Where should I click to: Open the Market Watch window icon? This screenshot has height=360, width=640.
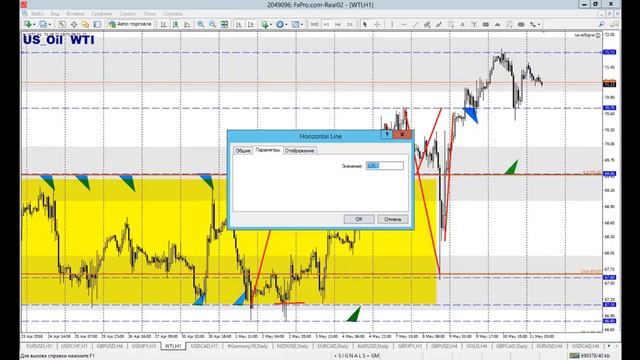[x=62, y=24]
